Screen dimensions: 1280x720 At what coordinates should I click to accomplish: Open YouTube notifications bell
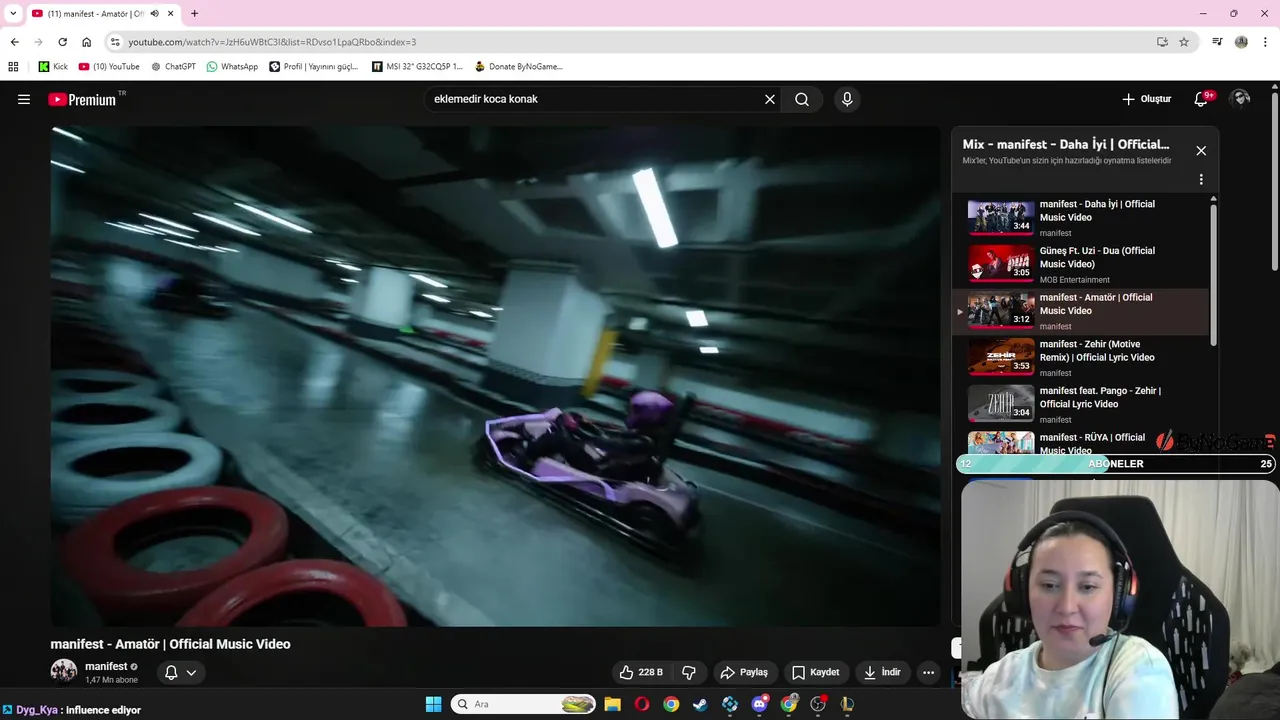(1202, 99)
